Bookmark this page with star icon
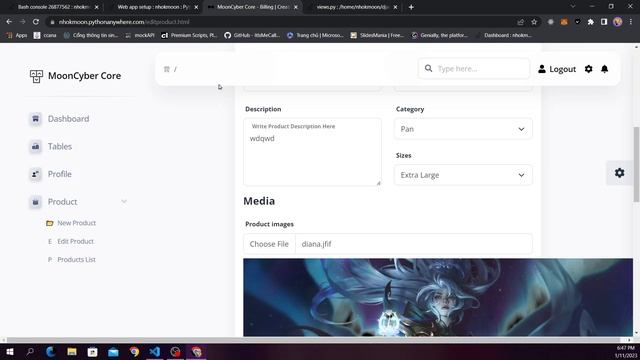The image size is (640, 360). [534, 22]
